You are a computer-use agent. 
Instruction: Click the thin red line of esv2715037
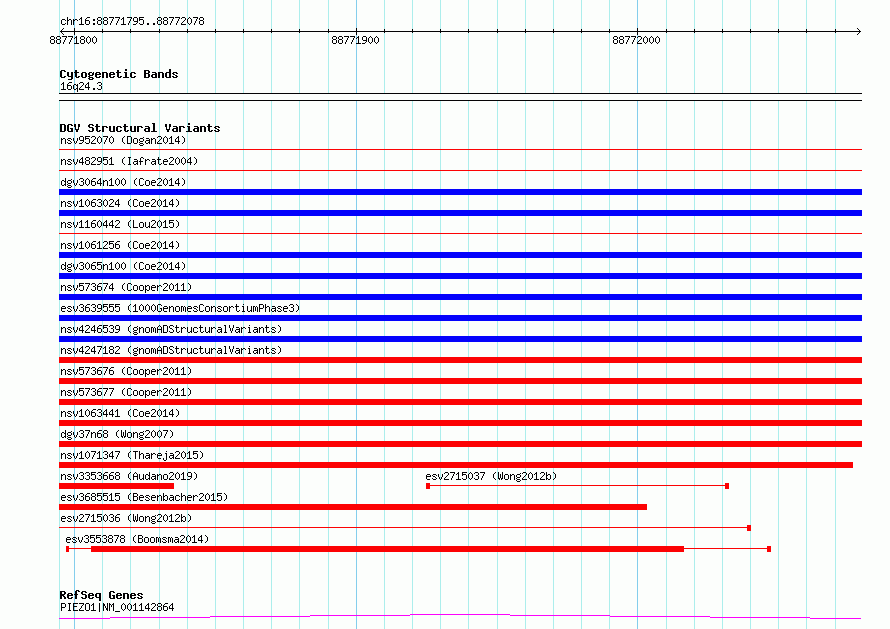(x=577, y=486)
